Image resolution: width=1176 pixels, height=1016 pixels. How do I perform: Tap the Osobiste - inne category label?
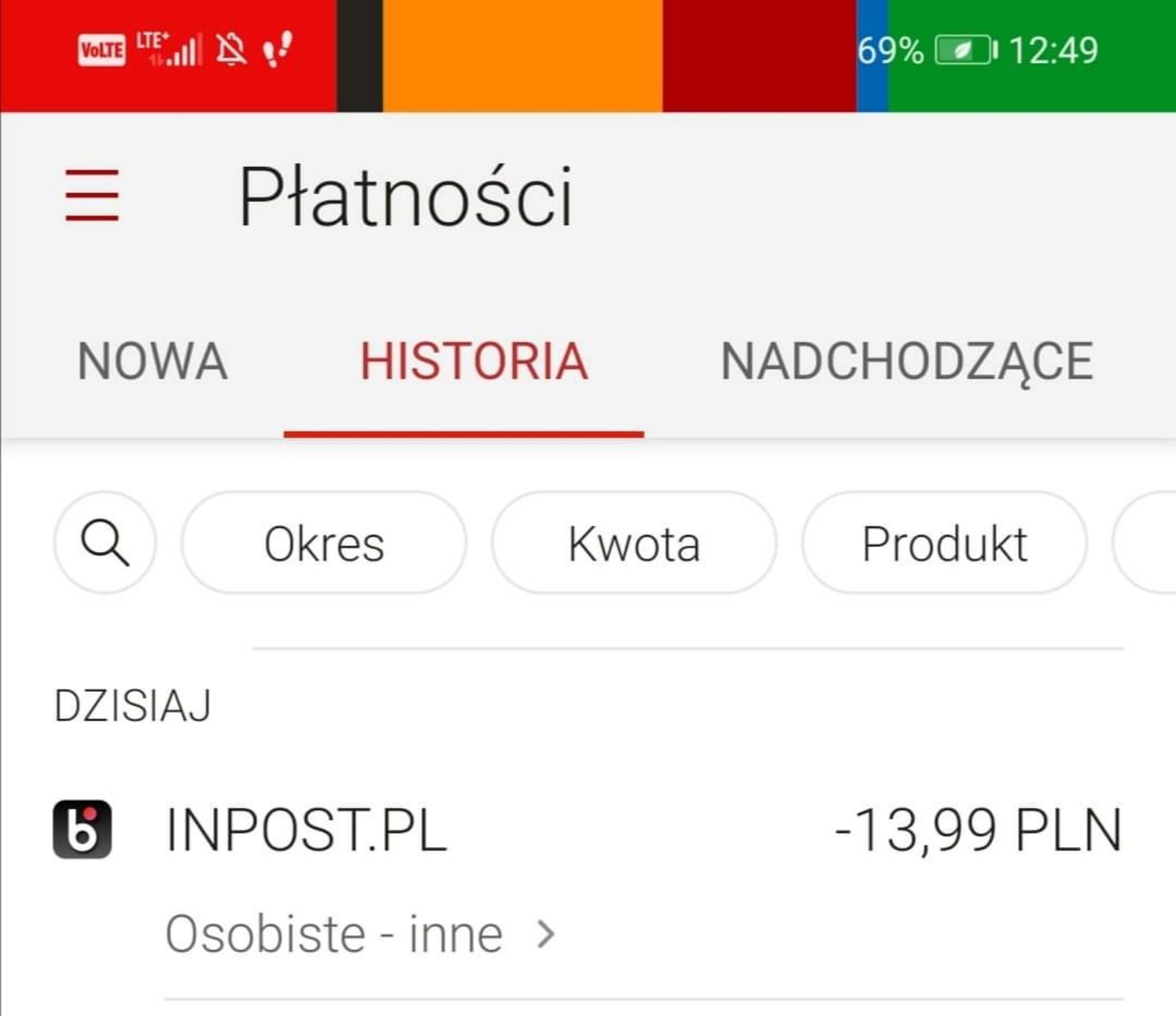[x=334, y=934]
